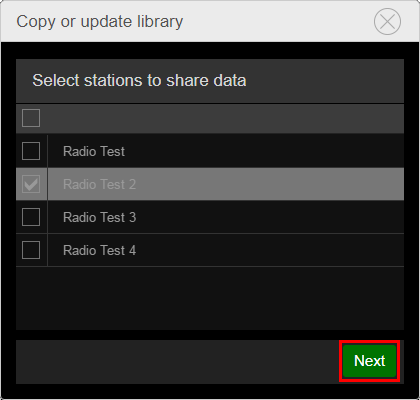Image resolution: width=420 pixels, height=400 pixels.
Task: Click the Radio Test station name
Action: coord(94,151)
